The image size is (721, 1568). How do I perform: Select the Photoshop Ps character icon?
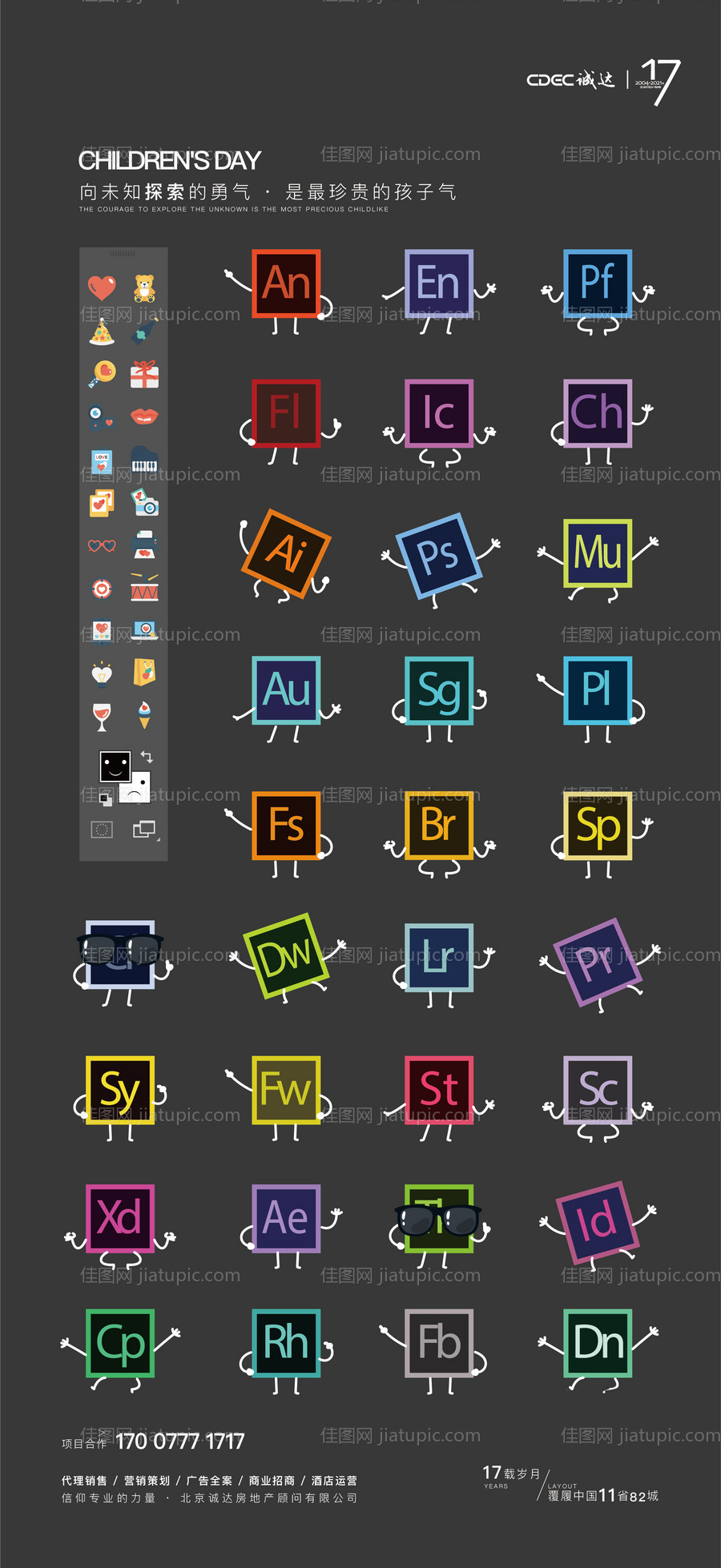(x=438, y=556)
